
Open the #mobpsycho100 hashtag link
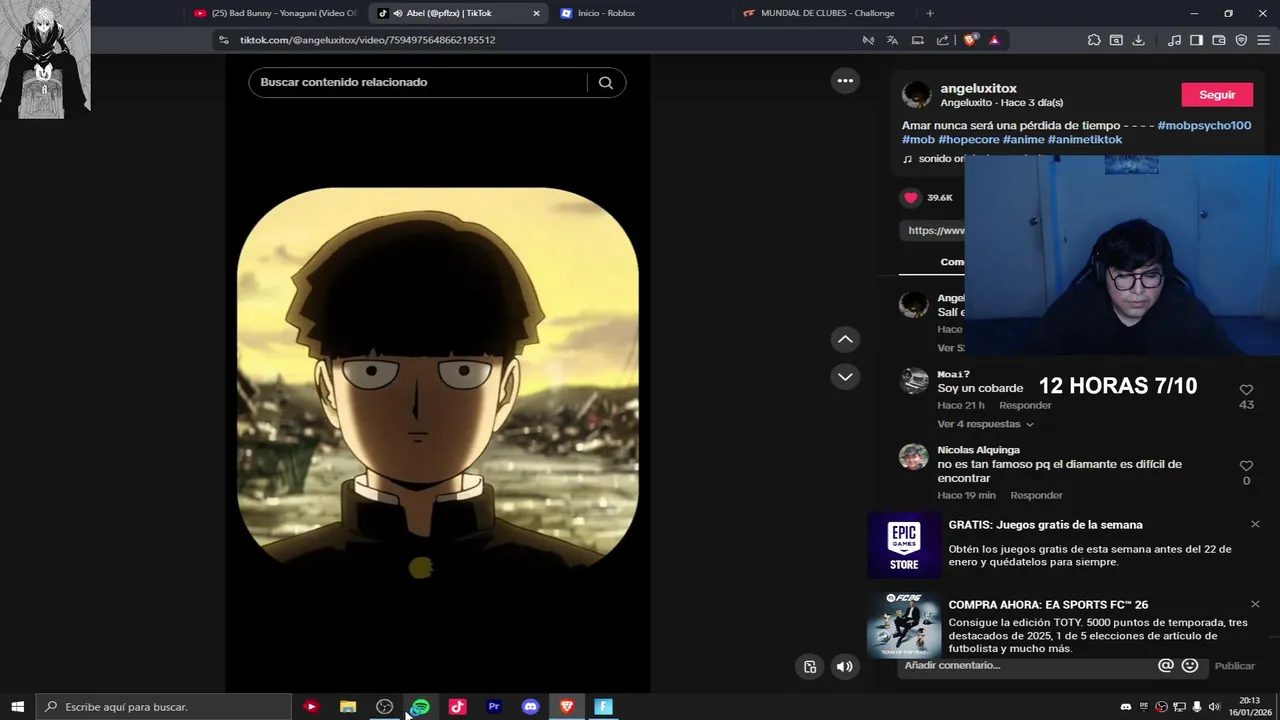[x=1204, y=125]
